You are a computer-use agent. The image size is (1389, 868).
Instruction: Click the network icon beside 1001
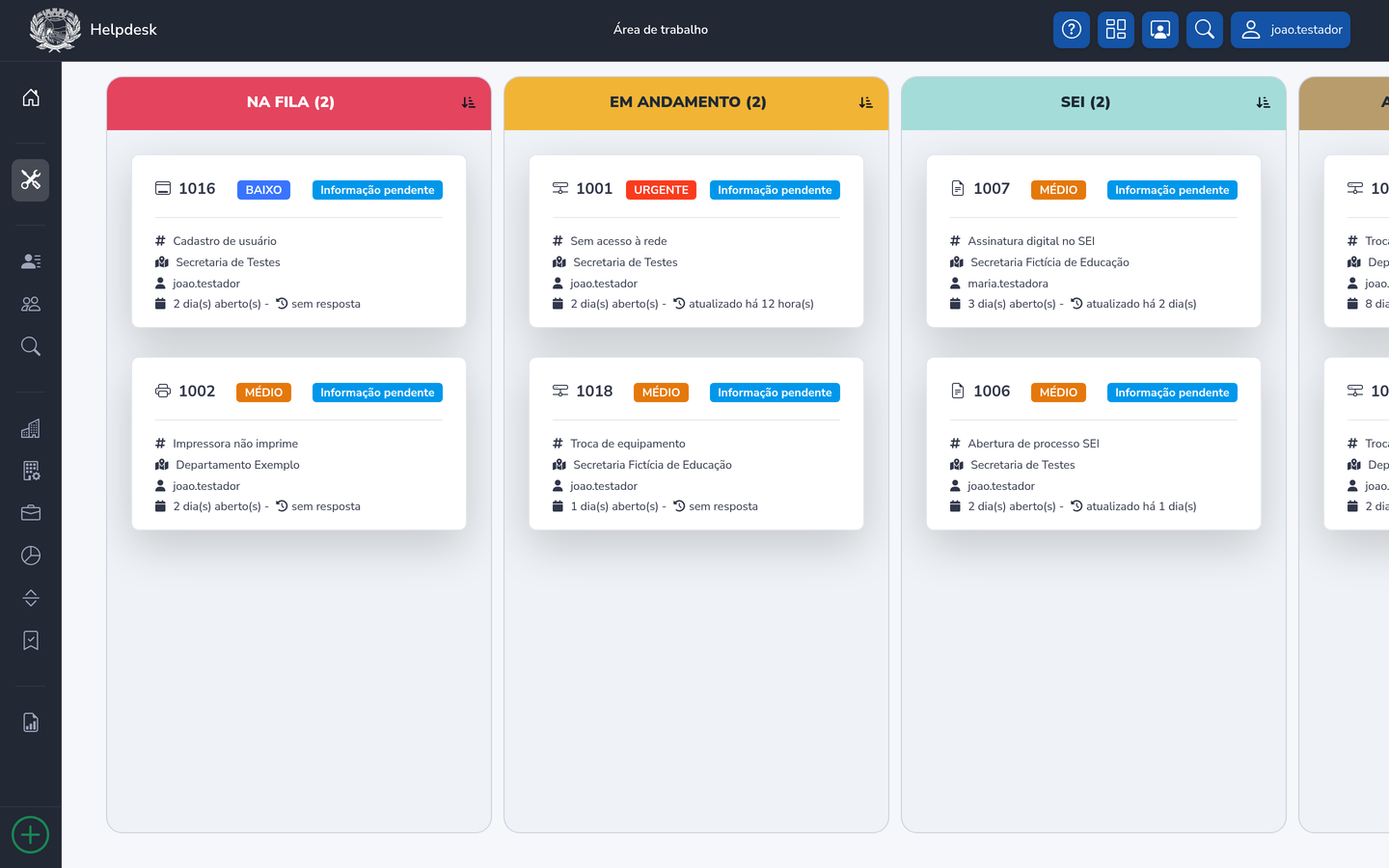[560, 188]
